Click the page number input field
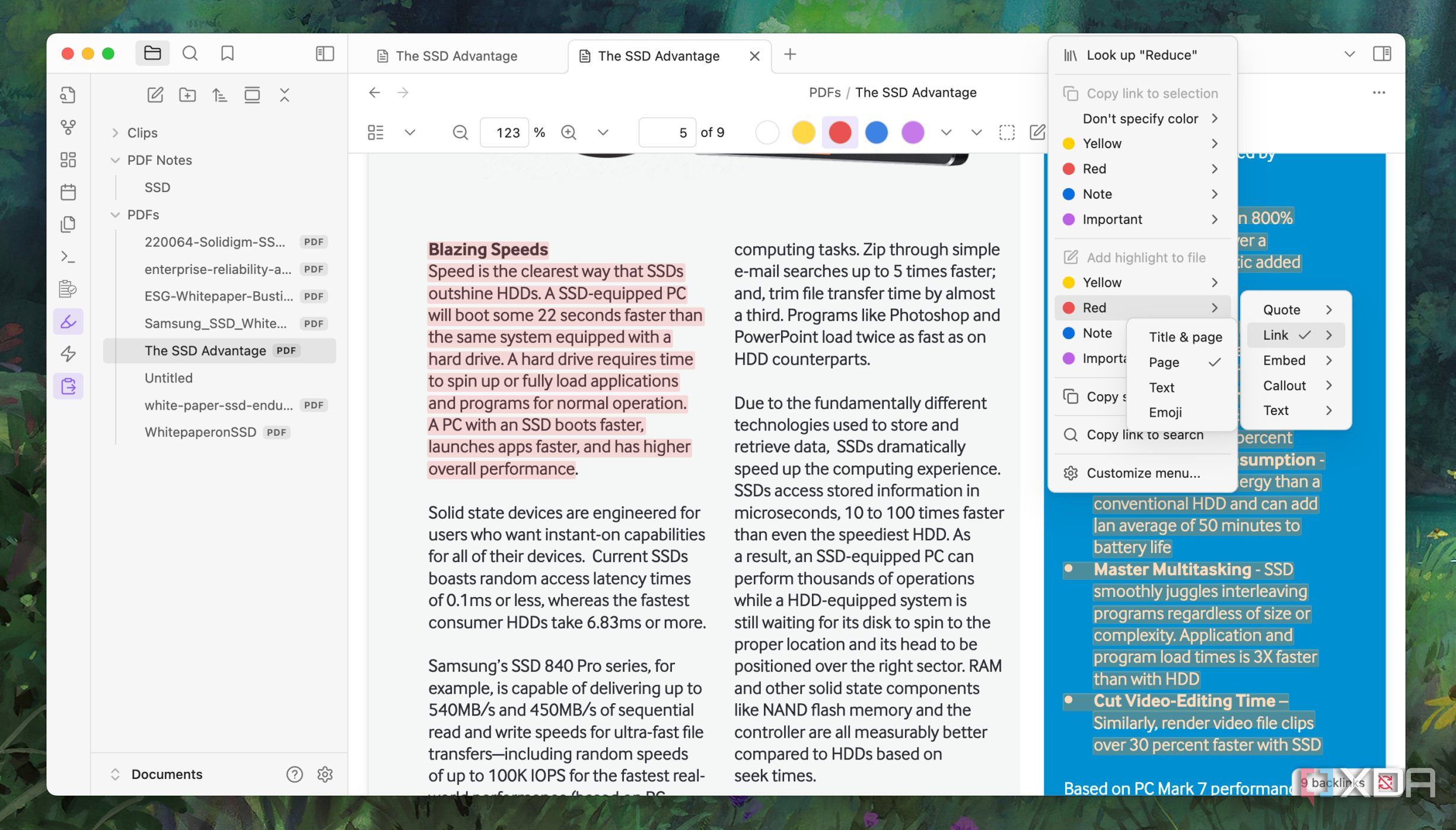The height and width of the screenshot is (830, 1456). click(x=666, y=132)
